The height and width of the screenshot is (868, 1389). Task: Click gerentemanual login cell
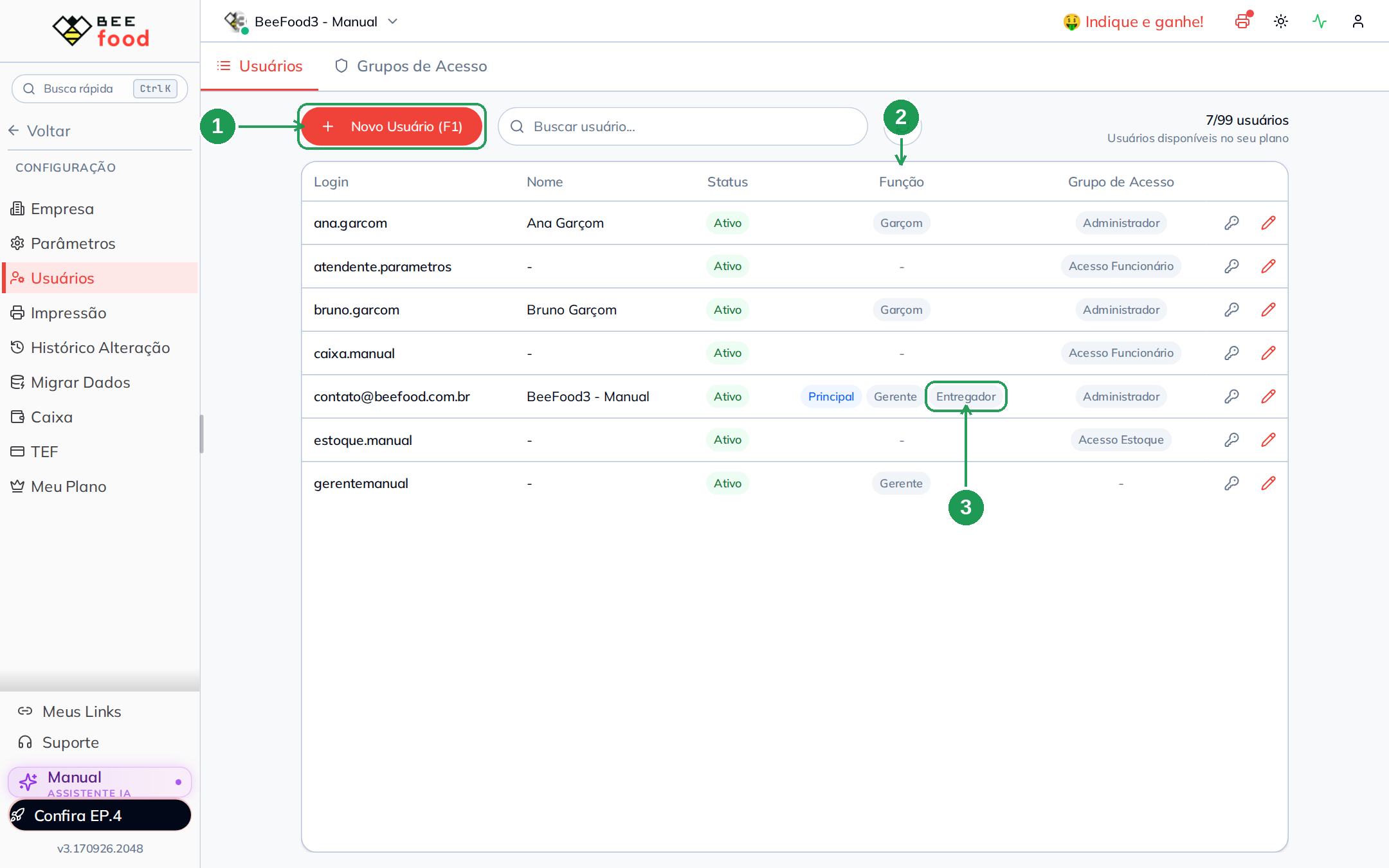(361, 484)
